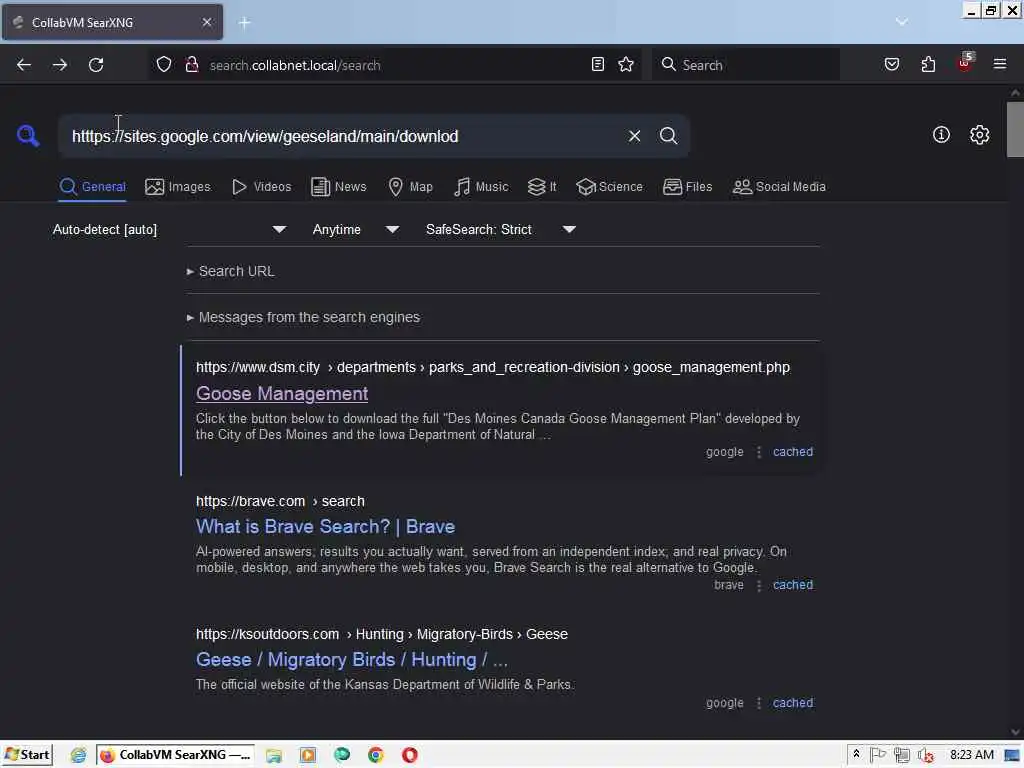Open cached copy of Goose Management
Viewport: 1024px width, 768px height.
[793, 452]
